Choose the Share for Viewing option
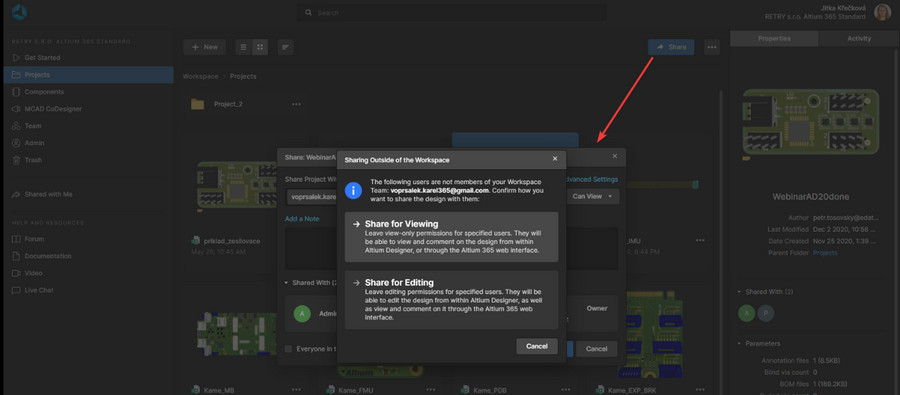900x395 pixels. click(x=451, y=237)
